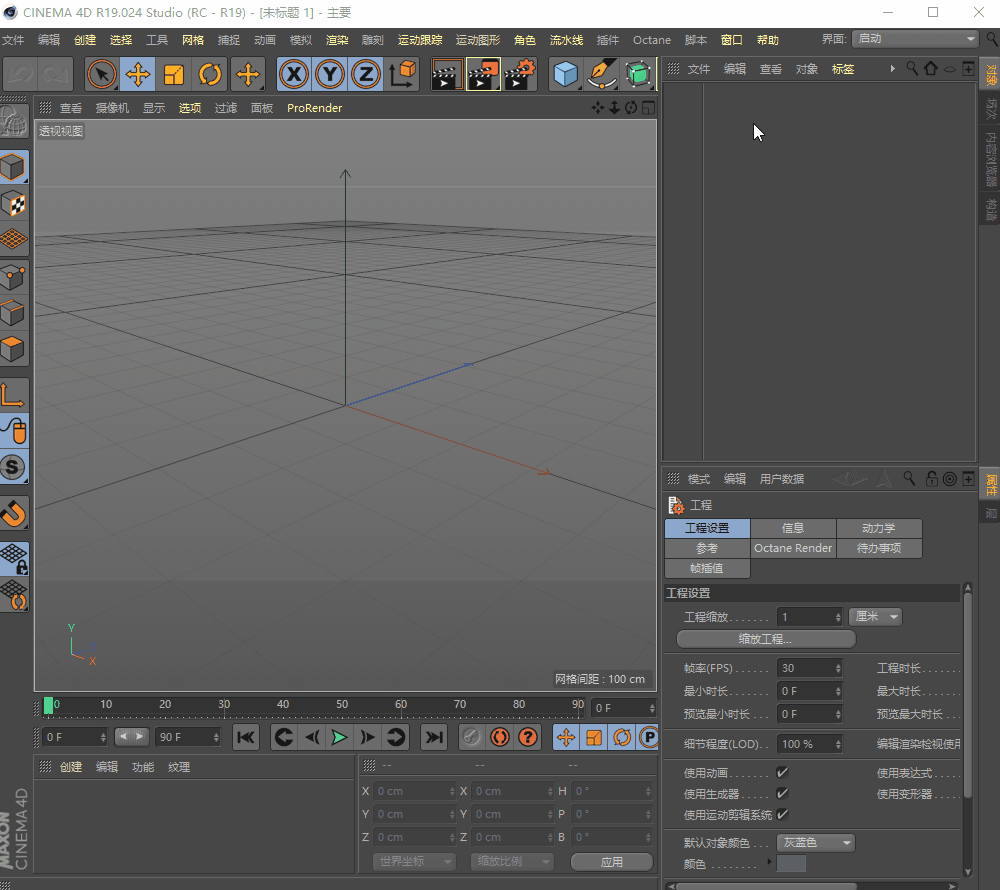This screenshot has width=1000, height=890.
Task: Enable snap magnet icon
Action: [14, 513]
